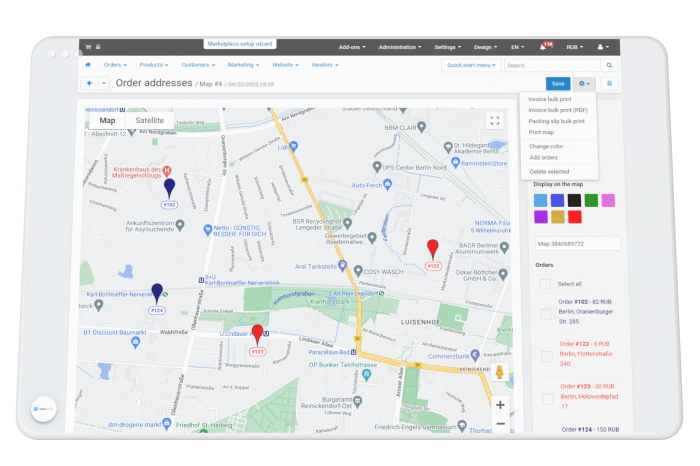Open the EN language dropdown
This screenshot has width=700, height=466.
click(518, 47)
